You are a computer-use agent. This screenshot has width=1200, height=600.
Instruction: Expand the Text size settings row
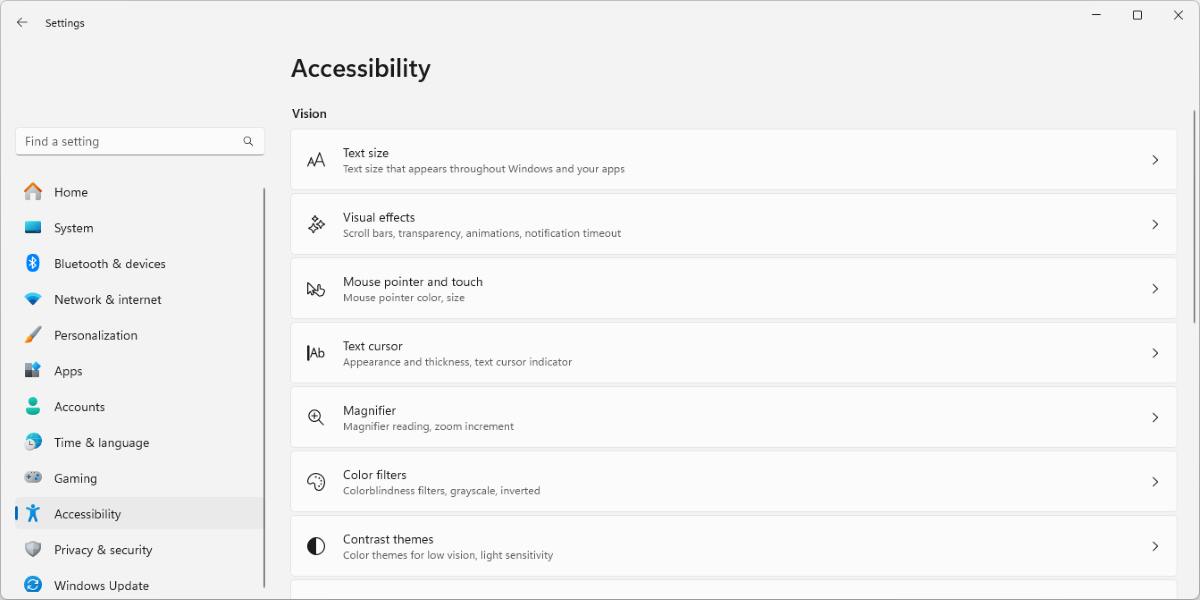1155,159
